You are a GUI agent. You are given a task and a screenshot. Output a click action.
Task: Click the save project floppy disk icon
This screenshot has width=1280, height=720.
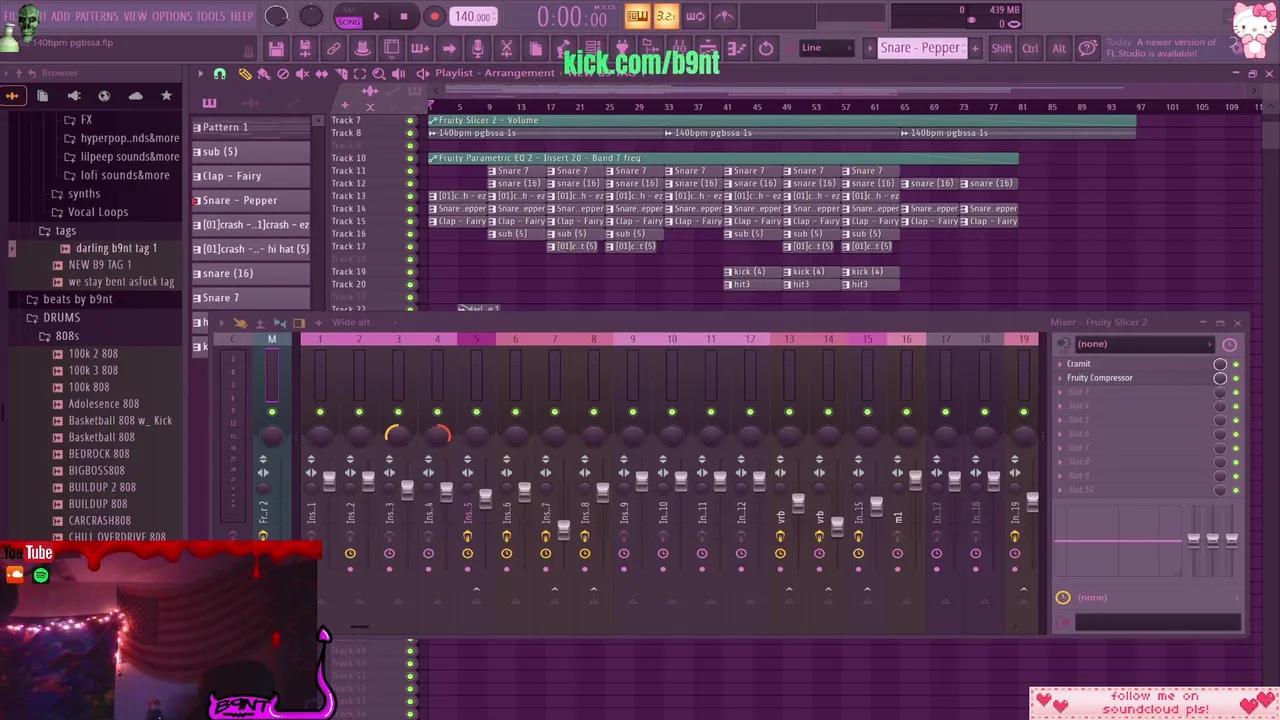pyautogui.click(x=276, y=48)
